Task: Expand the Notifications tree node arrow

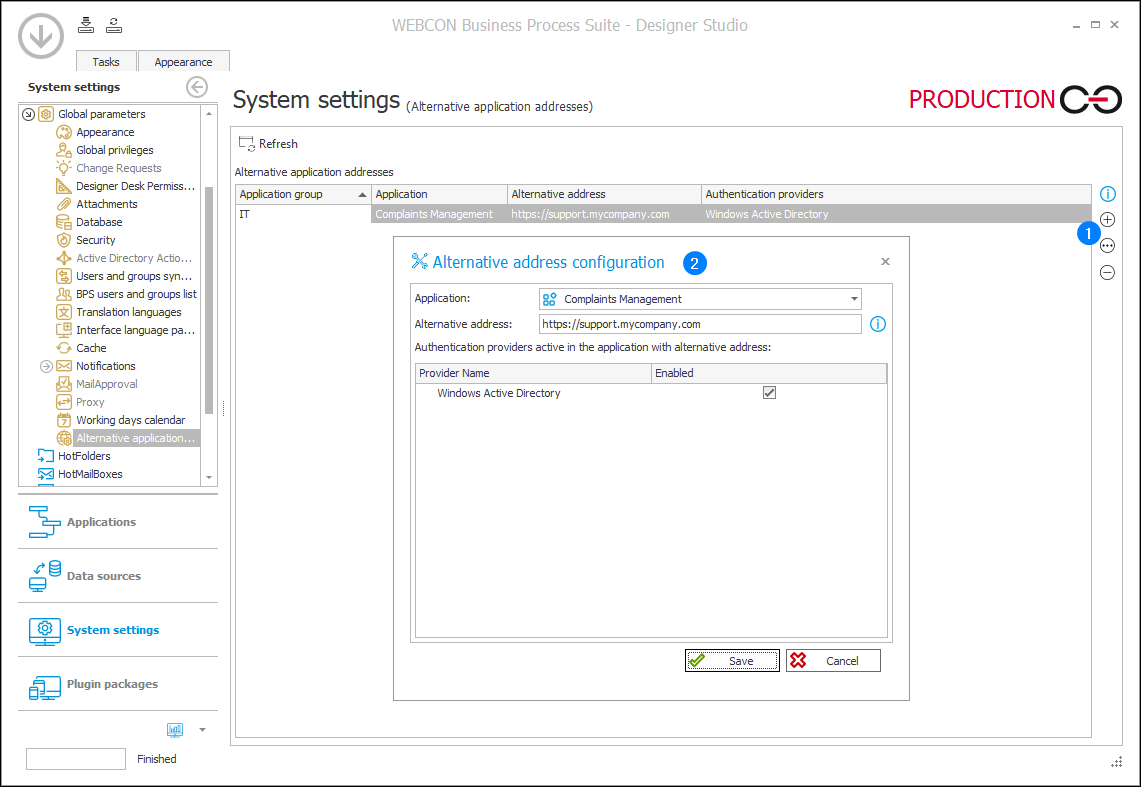Action: 46,366
